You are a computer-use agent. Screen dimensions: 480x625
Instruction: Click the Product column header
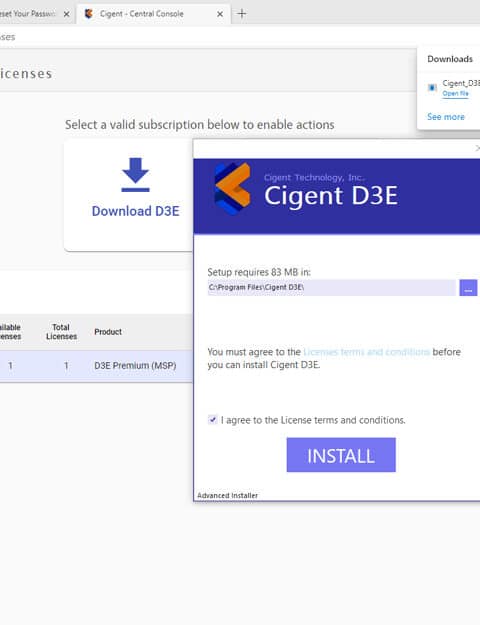[x=108, y=332]
